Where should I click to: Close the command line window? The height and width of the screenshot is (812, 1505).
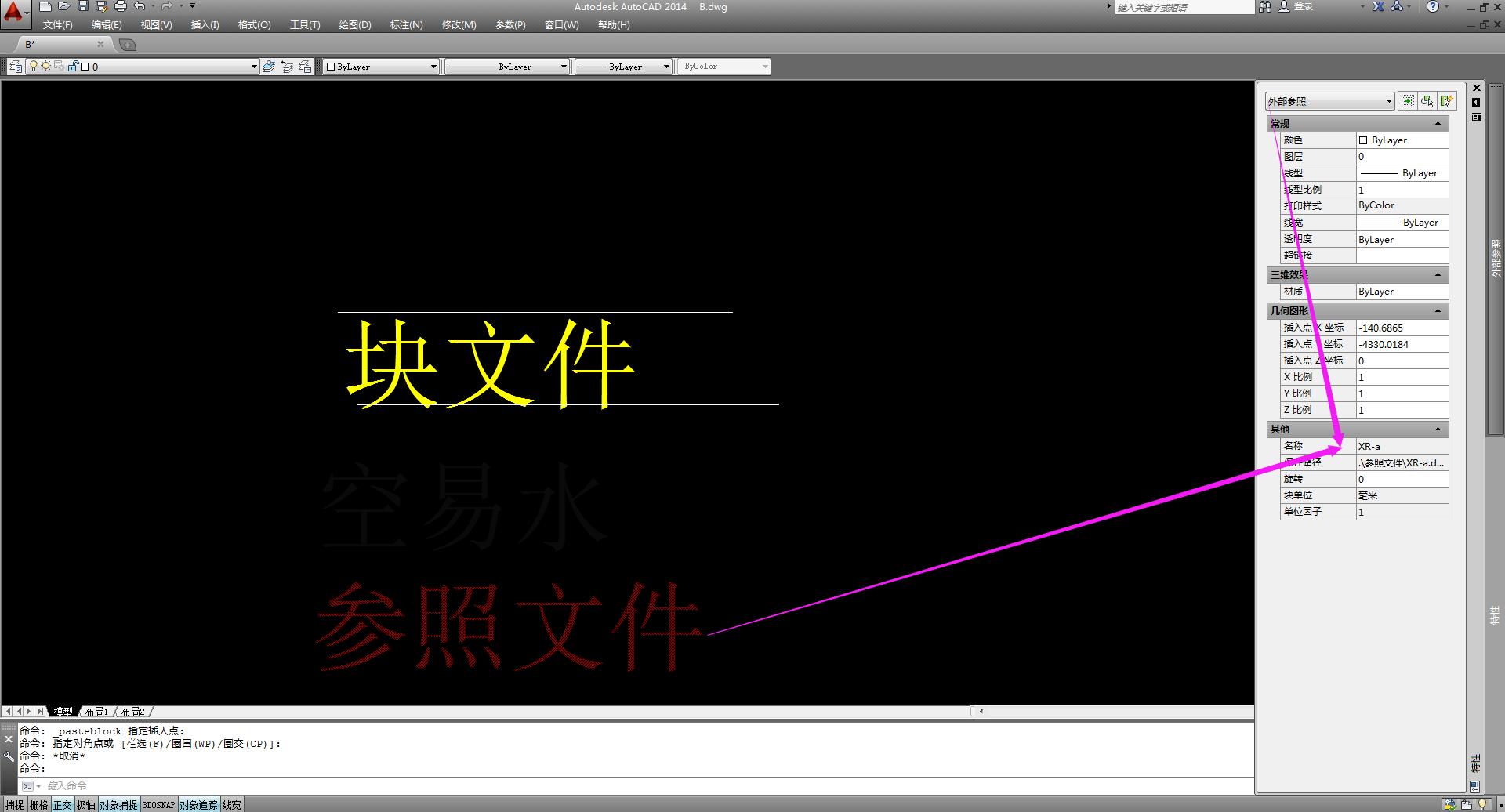click(9, 739)
